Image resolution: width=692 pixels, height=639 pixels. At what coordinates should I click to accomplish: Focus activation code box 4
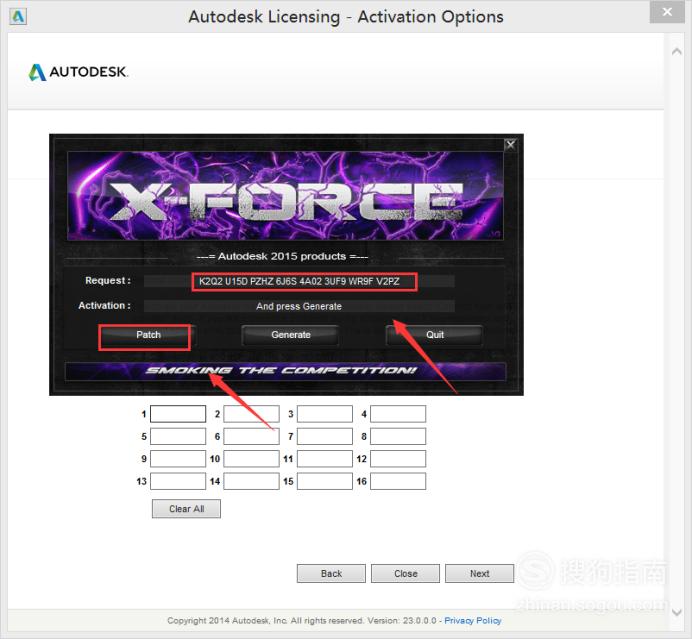pos(398,414)
